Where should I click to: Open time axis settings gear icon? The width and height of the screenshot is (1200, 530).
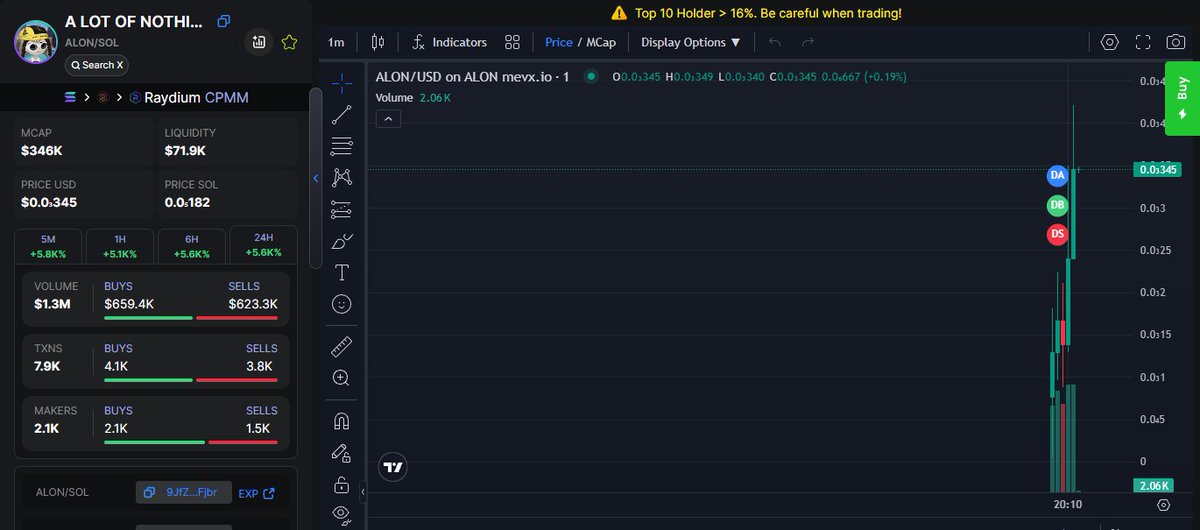pyautogui.click(x=1163, y=505)
